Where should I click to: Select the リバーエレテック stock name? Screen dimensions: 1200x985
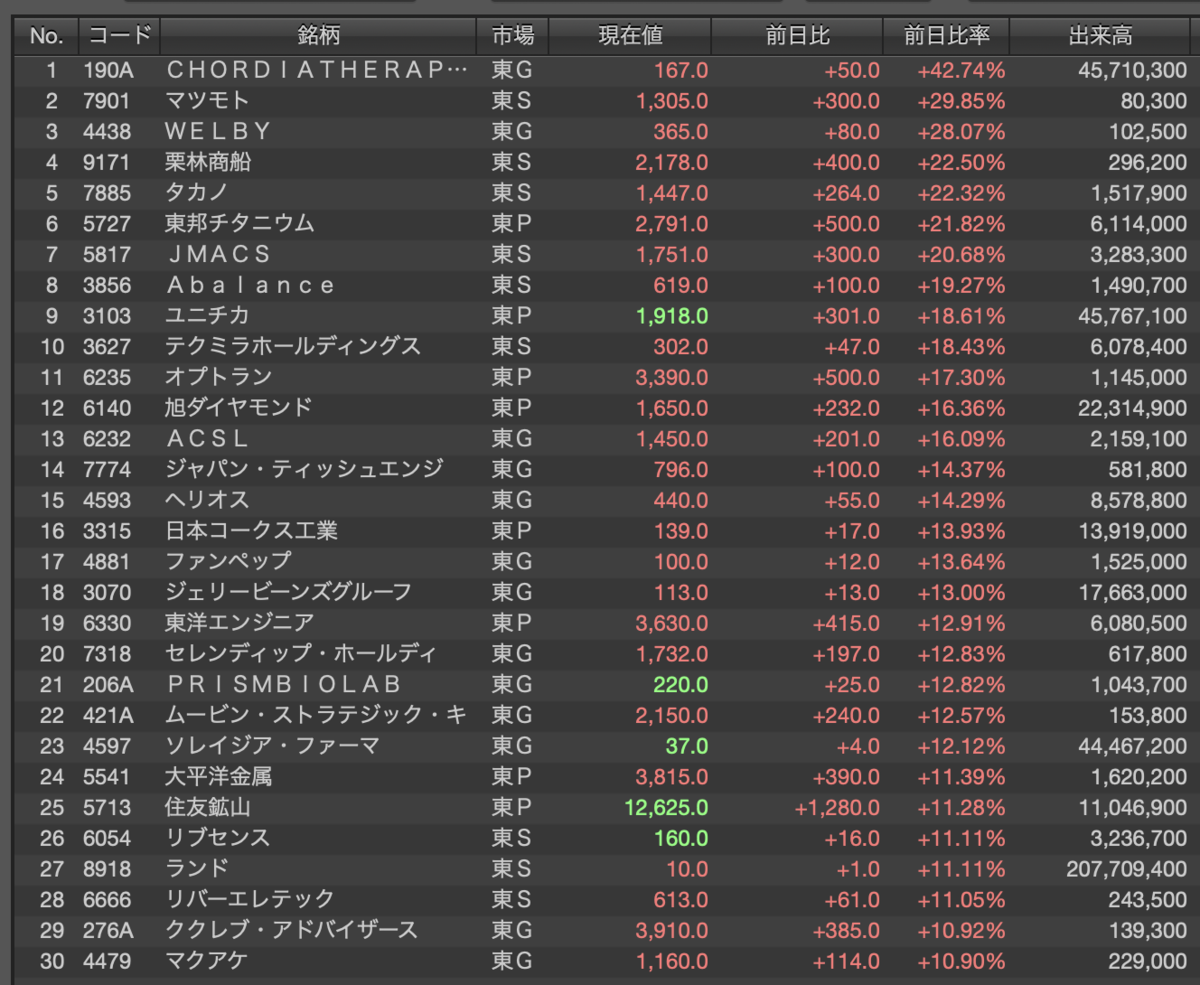[x=250, y=899]
